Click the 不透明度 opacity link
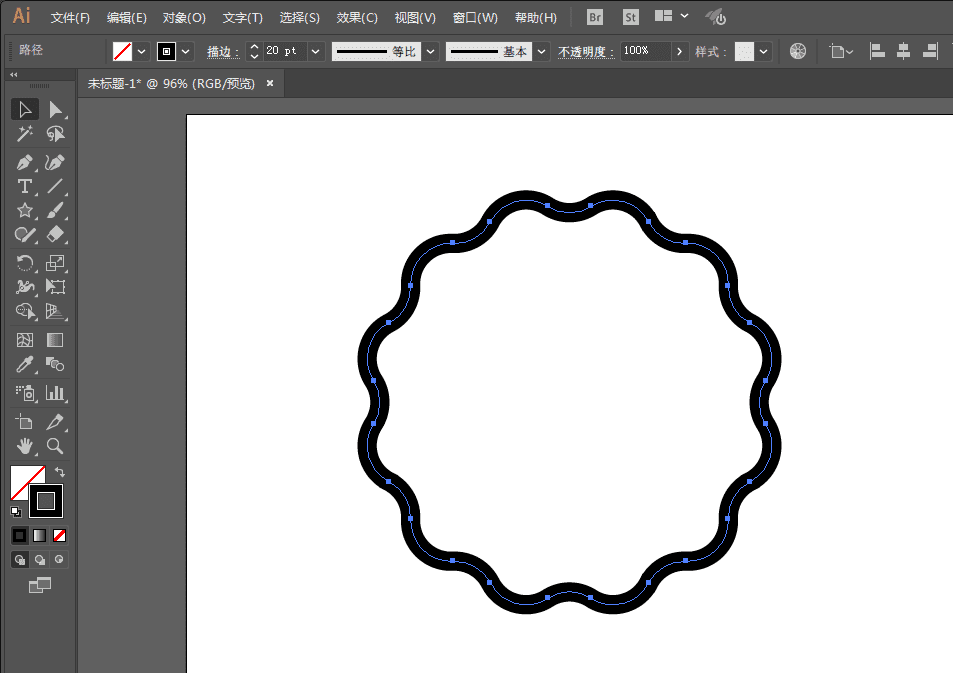This screenshot has height=673, width=953. 586,52
